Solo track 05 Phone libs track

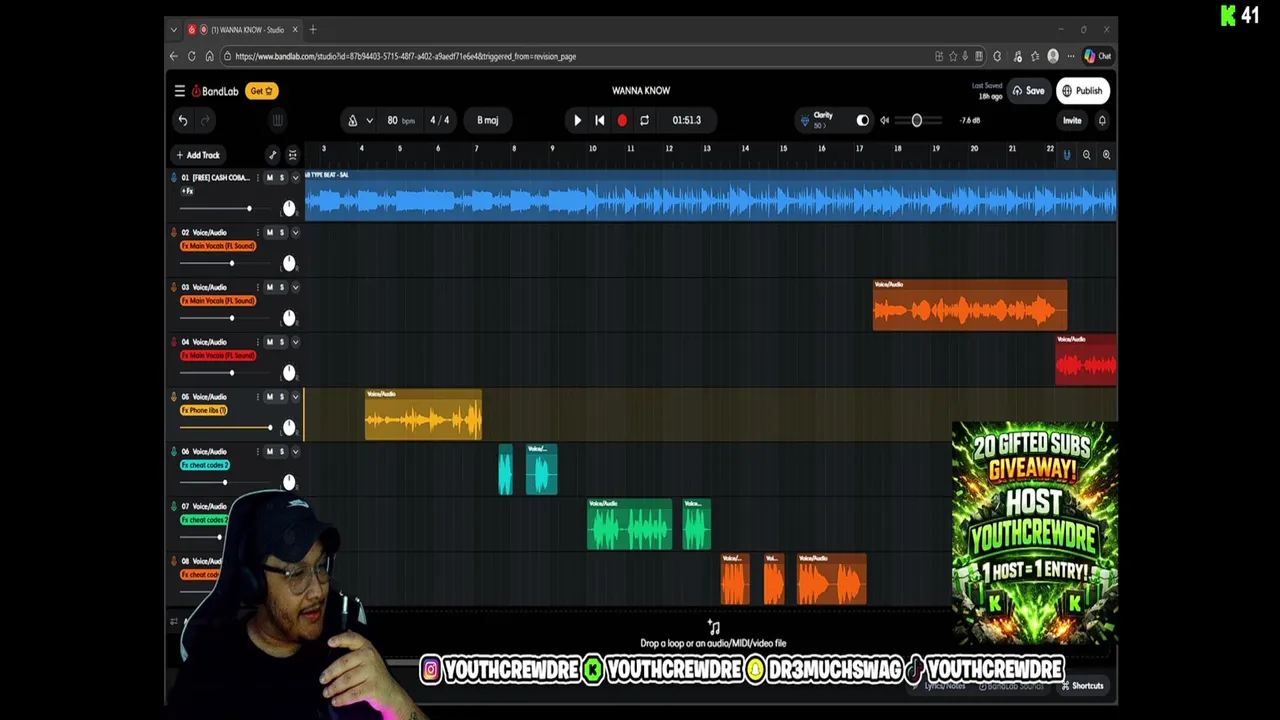pyautogui.click(x=281, y=397)
